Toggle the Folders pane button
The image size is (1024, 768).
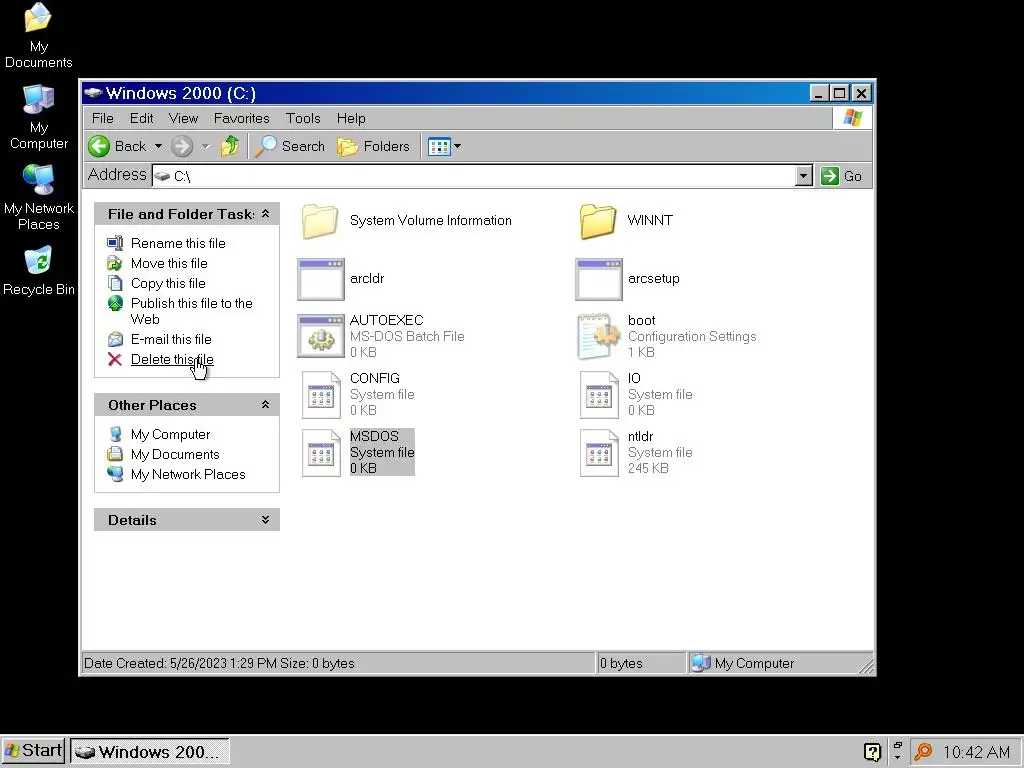pos(374,146)
